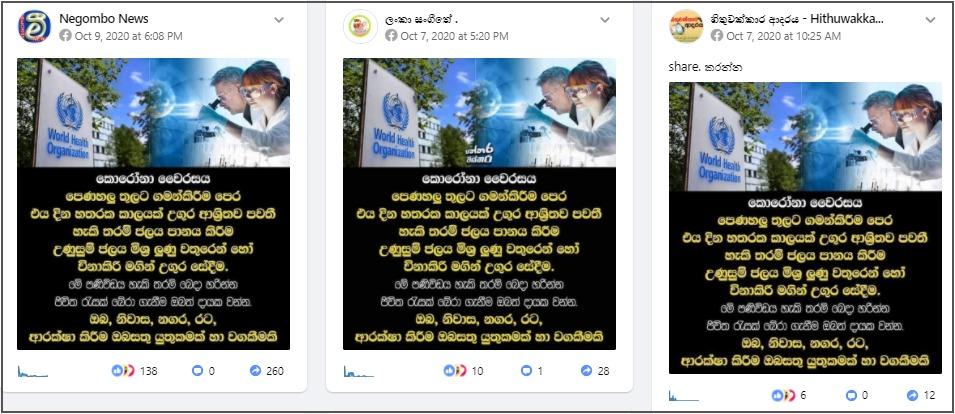955x414 pixels.
Task: Open Negombo News page name link
Action: (104, 19)
